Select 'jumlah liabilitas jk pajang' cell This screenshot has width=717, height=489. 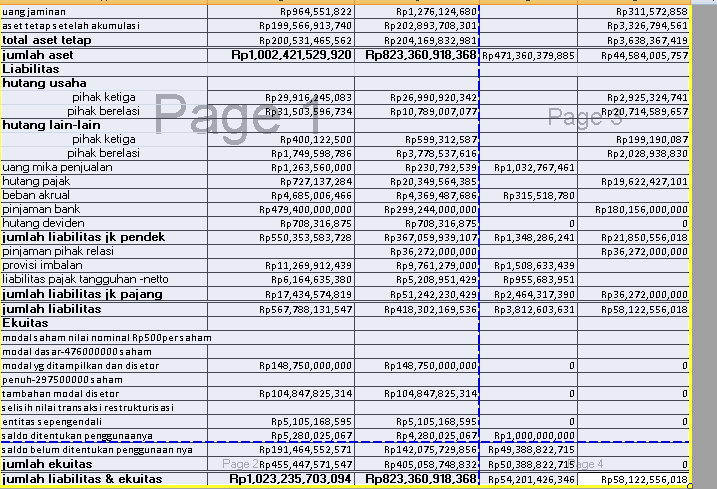104,294
